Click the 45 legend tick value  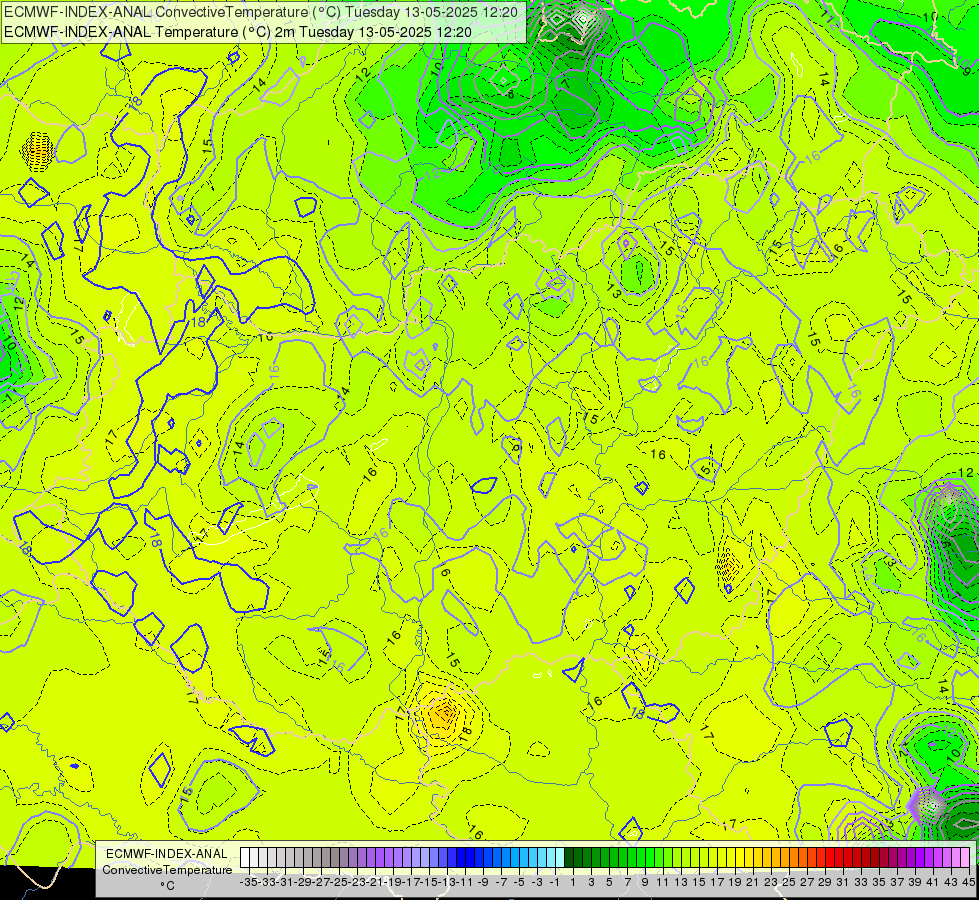(x=968, y=882)
